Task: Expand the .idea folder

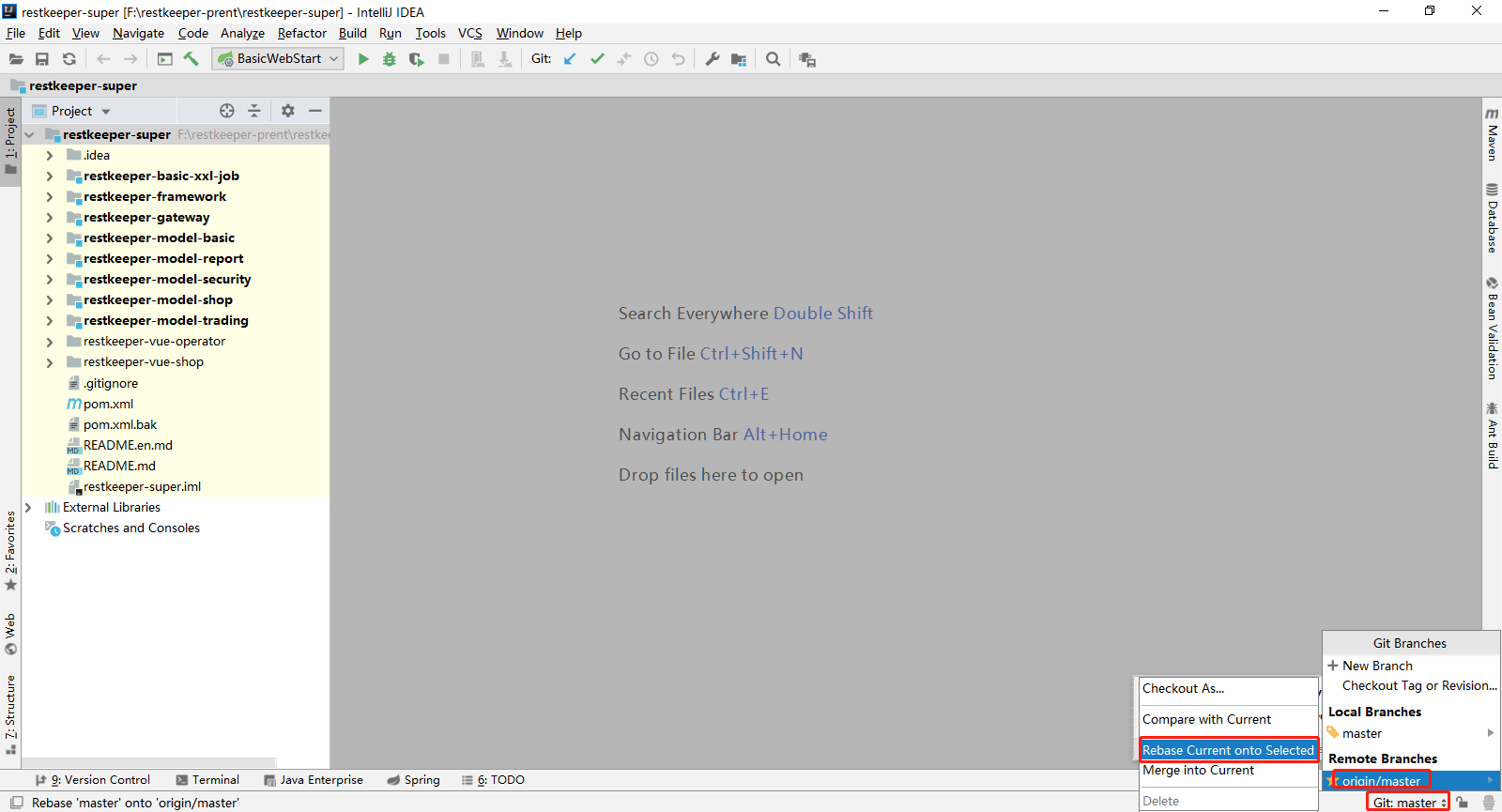Action: click(50, 155)
